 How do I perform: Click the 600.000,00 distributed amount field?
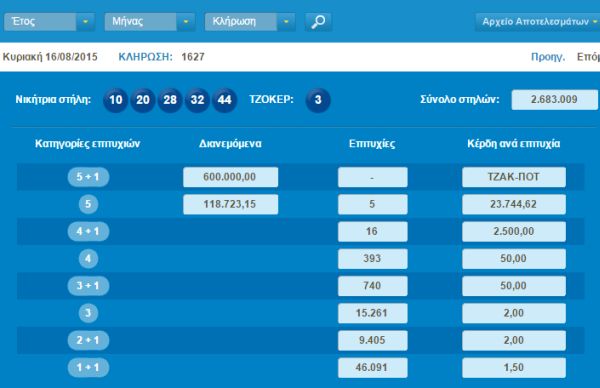coord(231,177)
